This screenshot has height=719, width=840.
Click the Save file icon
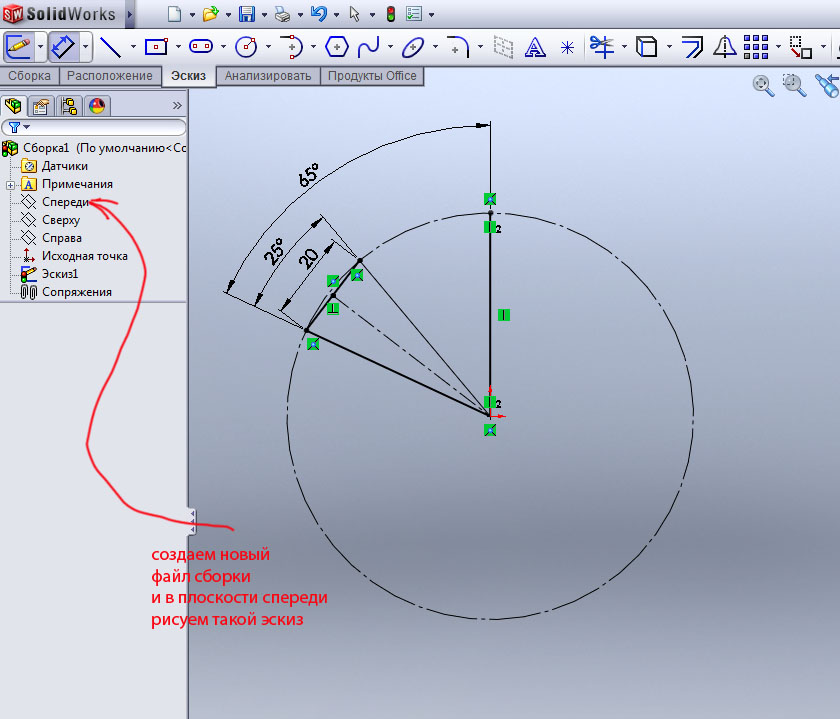tap(247, 14)
